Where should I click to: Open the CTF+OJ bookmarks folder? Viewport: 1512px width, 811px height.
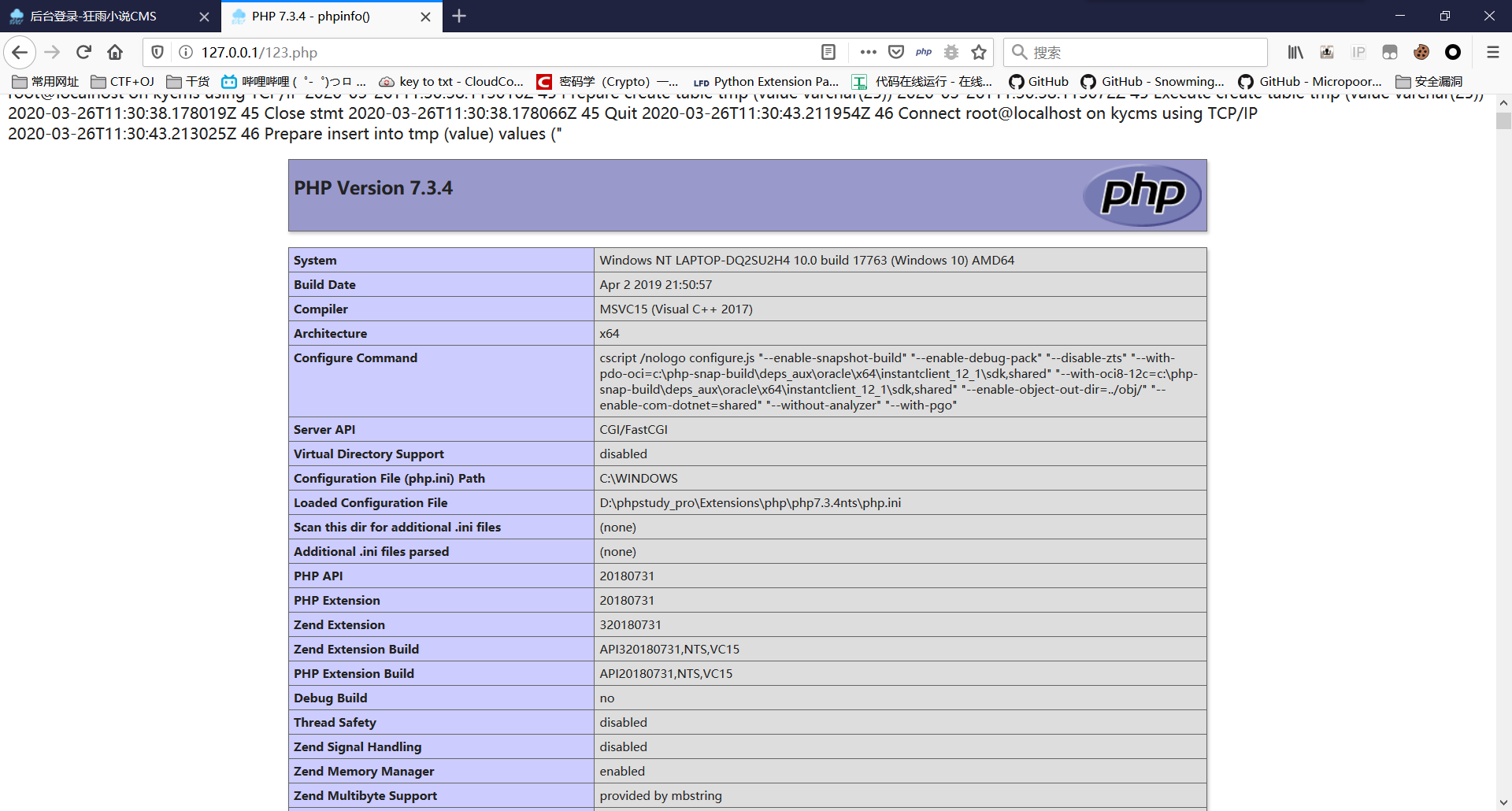pos(123,82)
